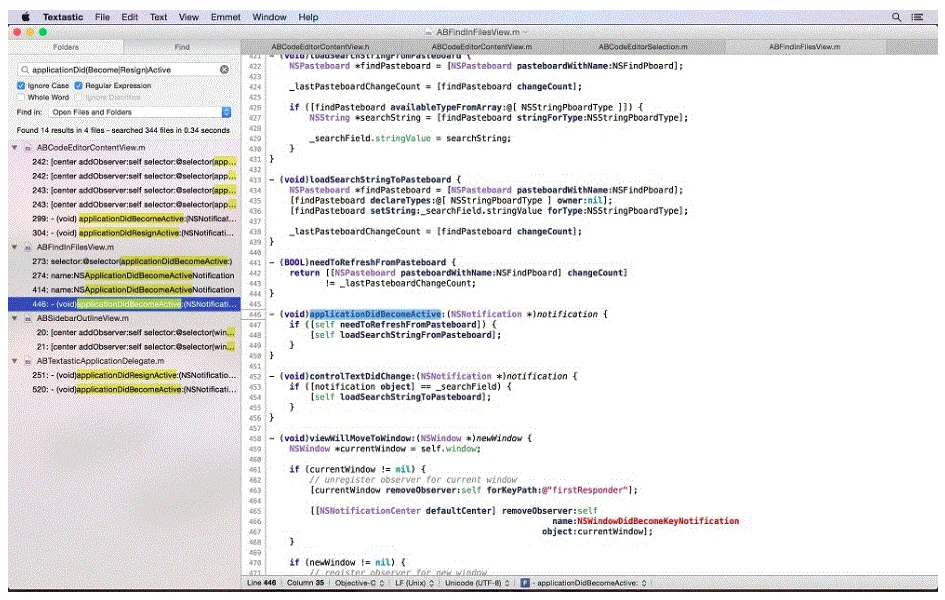
Task: Open the Help menu
Action: pos(308,17)
